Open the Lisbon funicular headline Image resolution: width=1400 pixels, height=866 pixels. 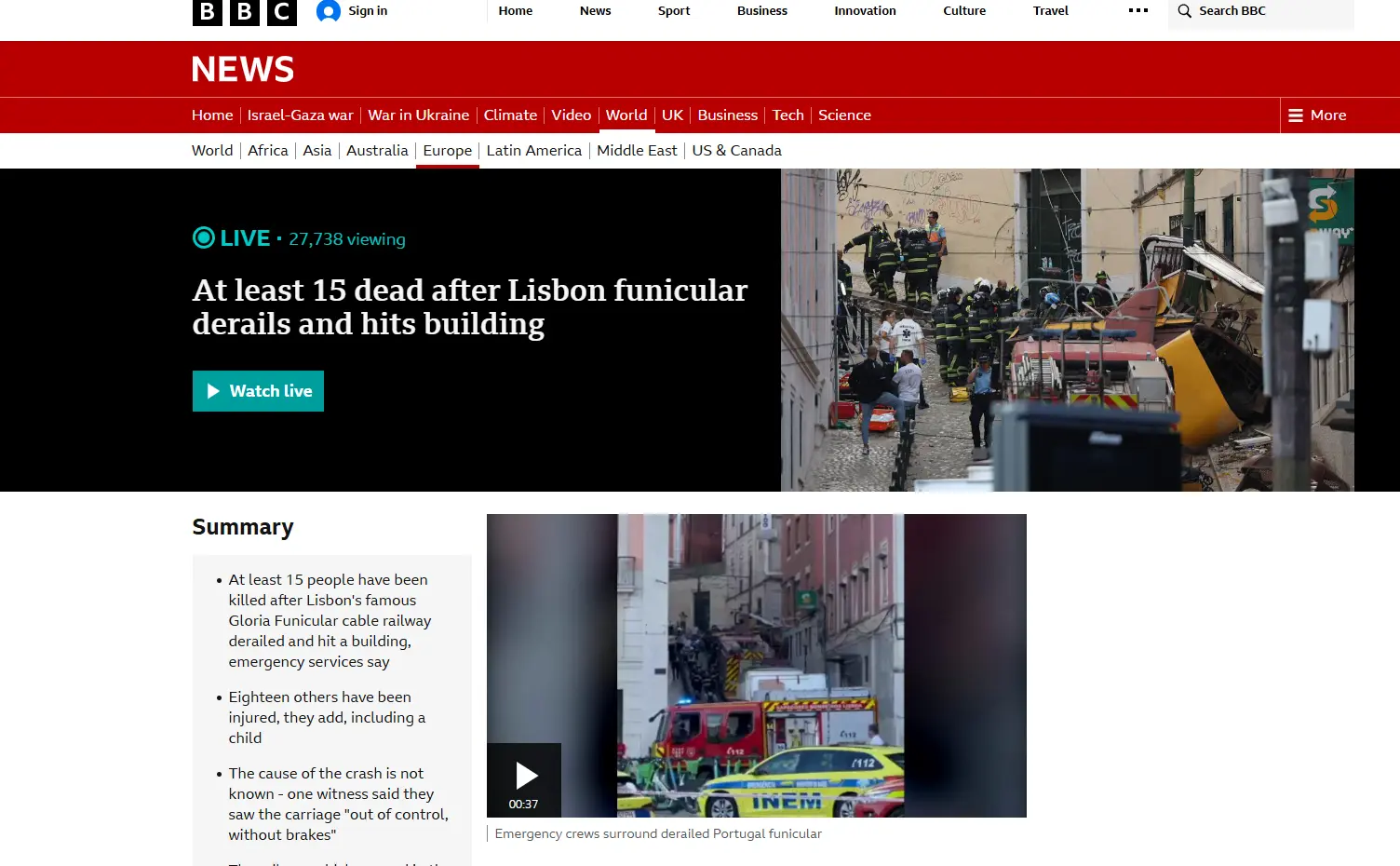pos(469,307)
